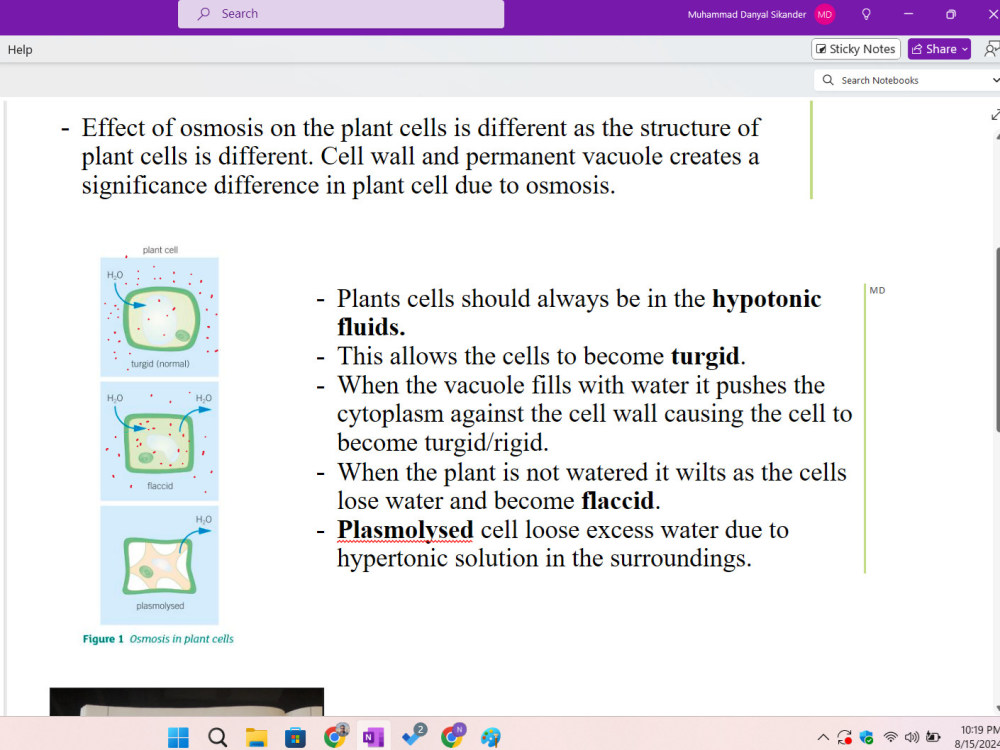Open File Explorer from the taskbar
Screen dimensions: 1000x750
(256, 737)
